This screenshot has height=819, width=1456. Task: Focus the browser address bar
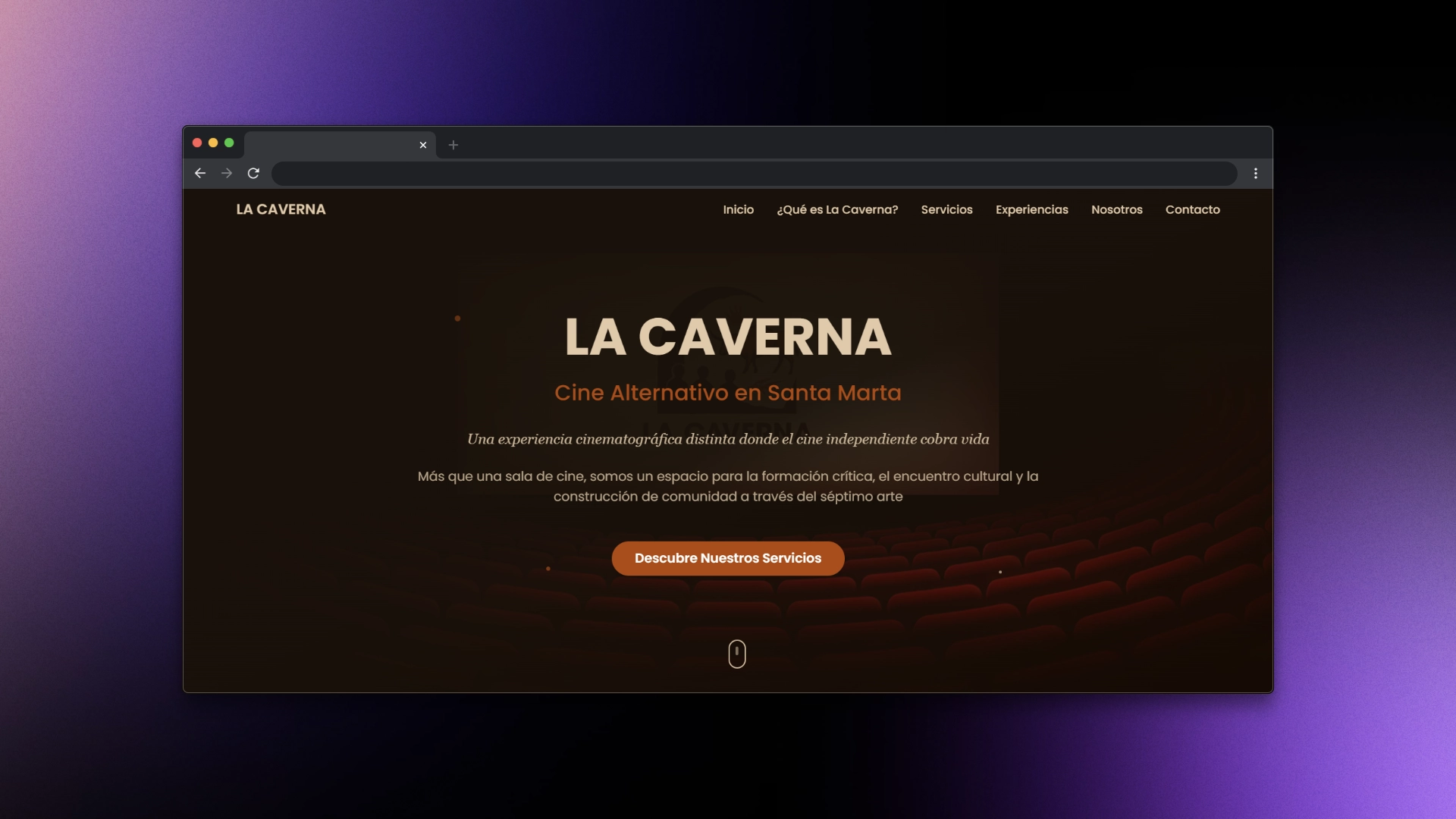click(x=755, y=174)
